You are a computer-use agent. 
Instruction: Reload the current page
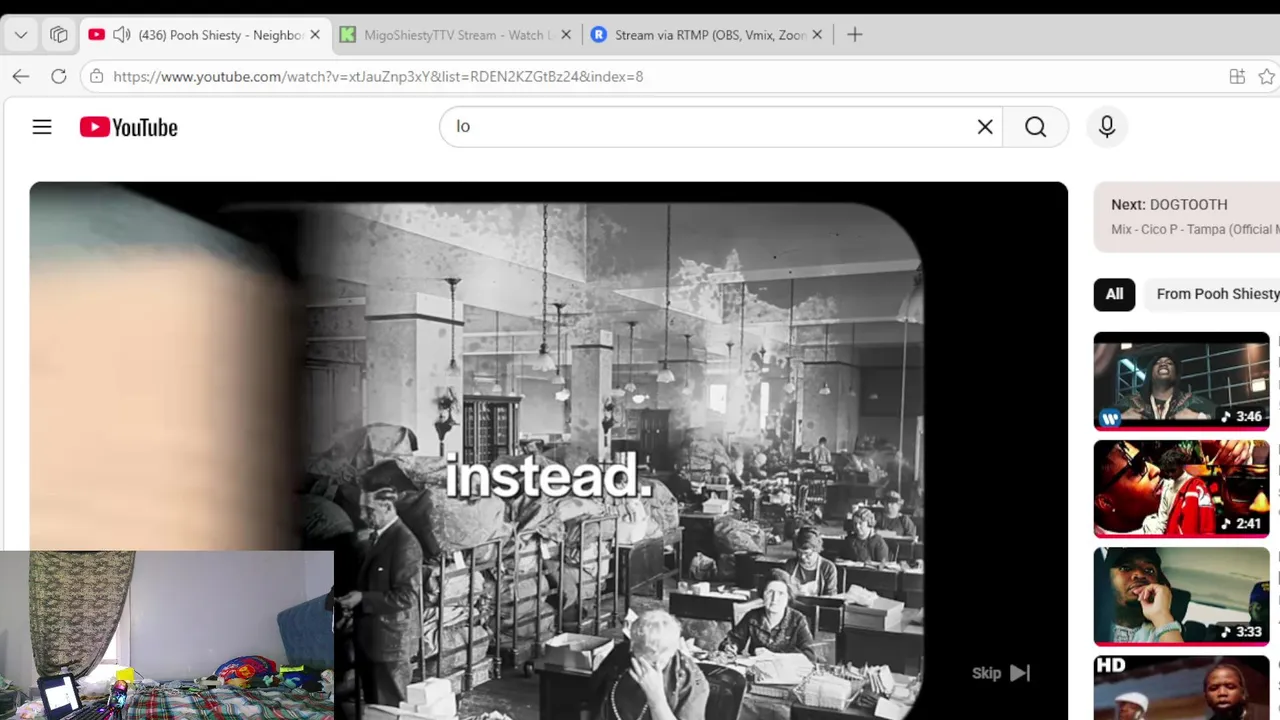59,76
